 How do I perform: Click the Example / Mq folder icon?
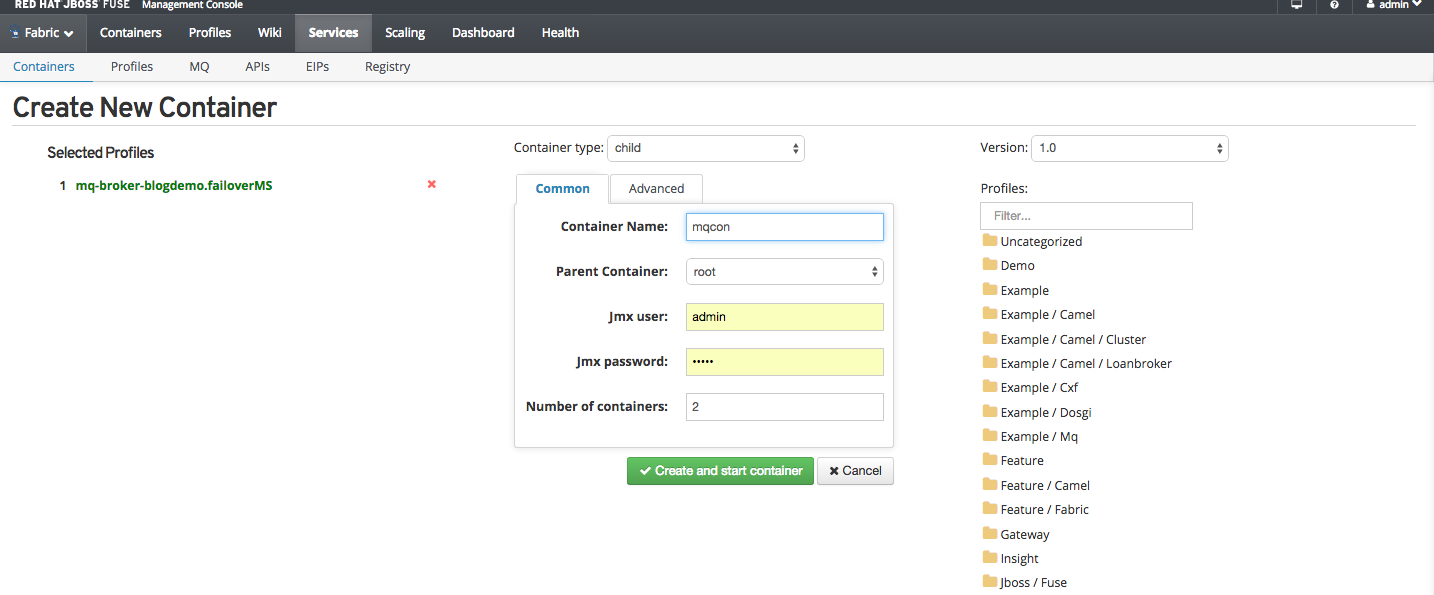point(990,436)
